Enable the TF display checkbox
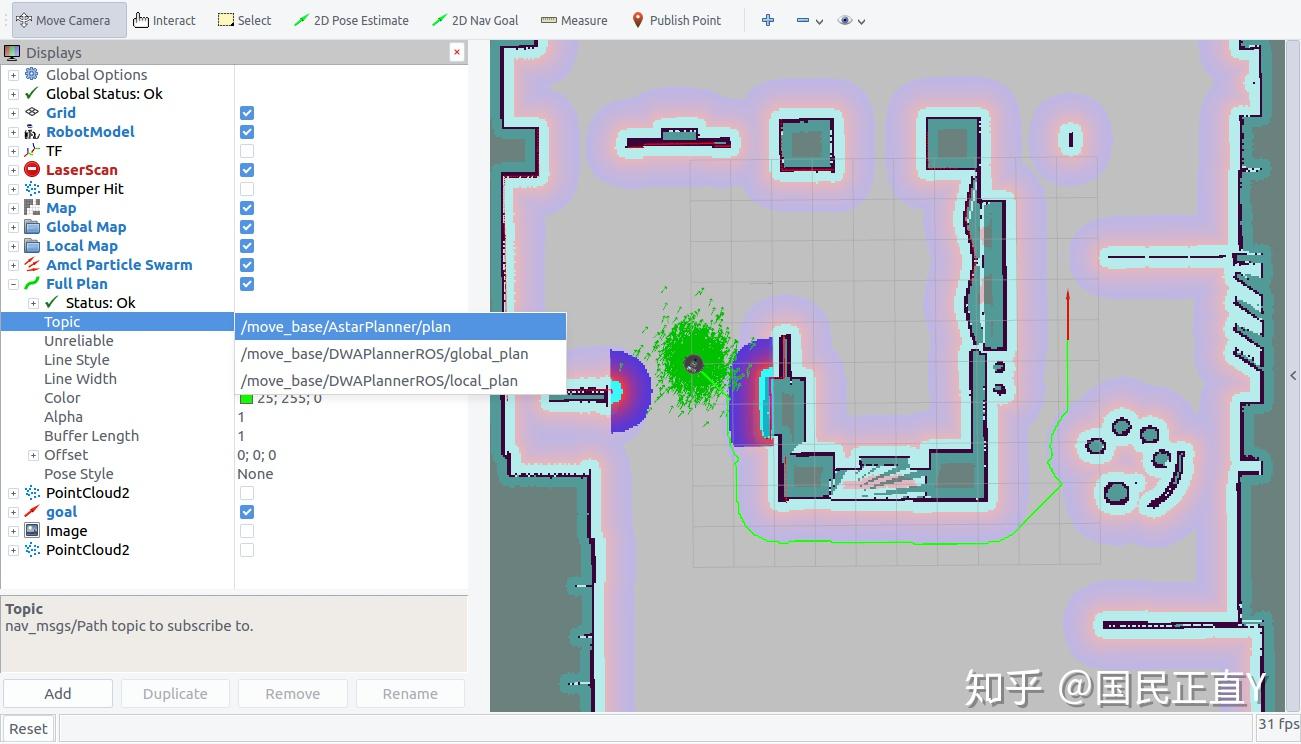 [246, 150]
